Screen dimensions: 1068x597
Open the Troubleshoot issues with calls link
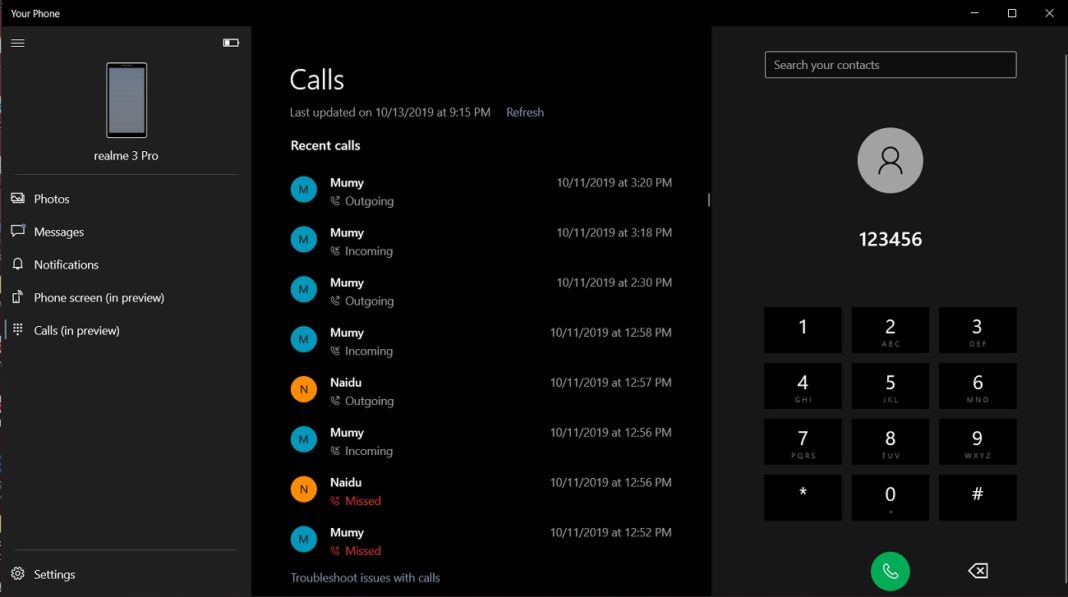[365, 577]
